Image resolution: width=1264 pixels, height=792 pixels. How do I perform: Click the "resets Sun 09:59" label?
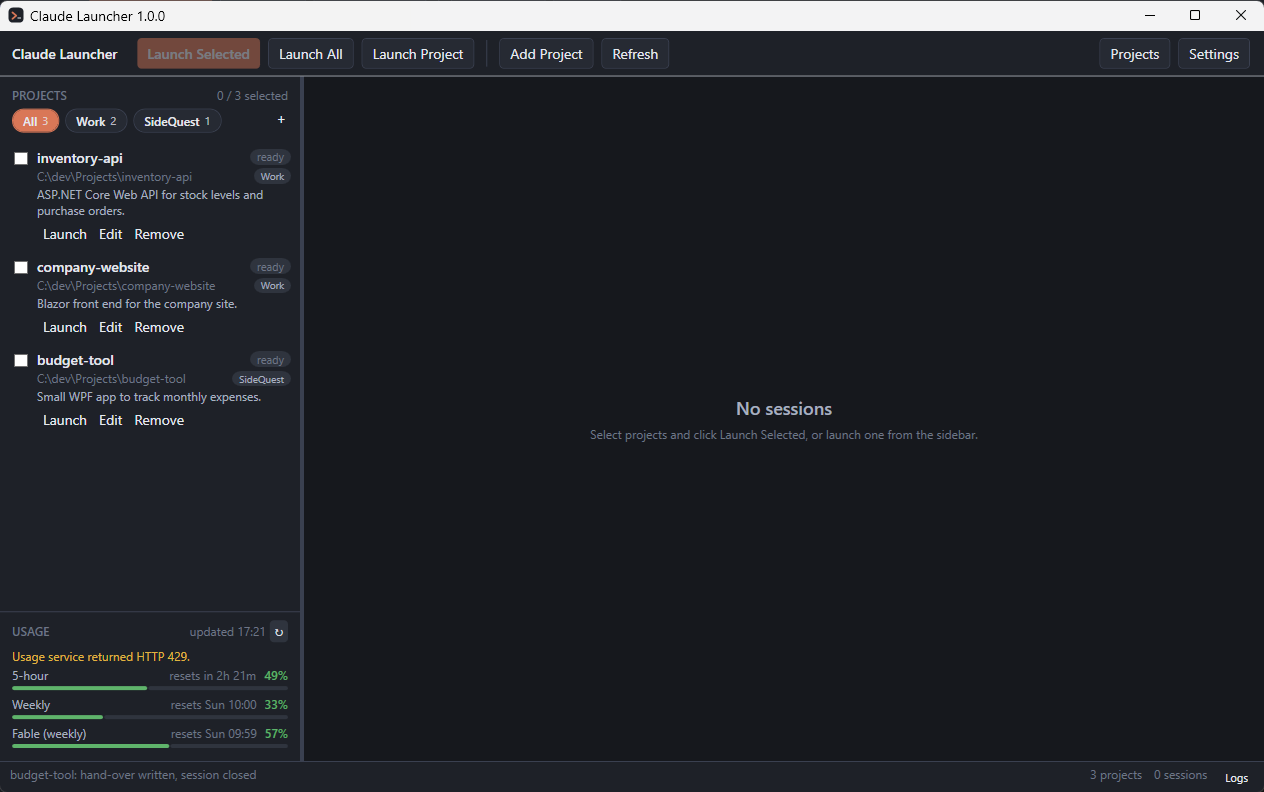[x=214, y=734]
